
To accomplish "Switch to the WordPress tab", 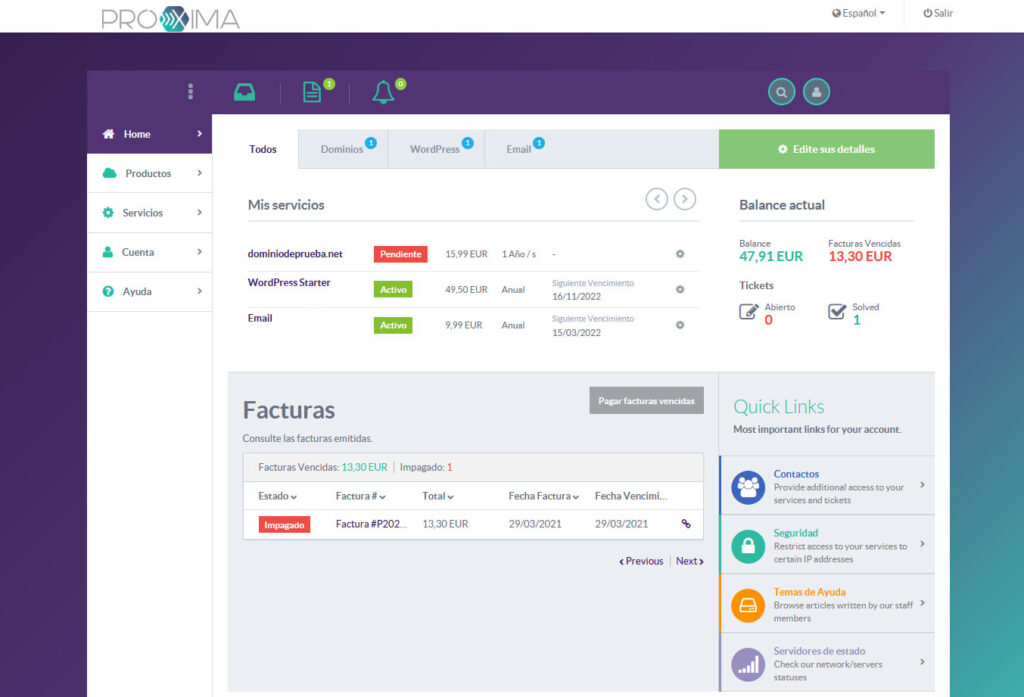I will (x=435, y=149).
